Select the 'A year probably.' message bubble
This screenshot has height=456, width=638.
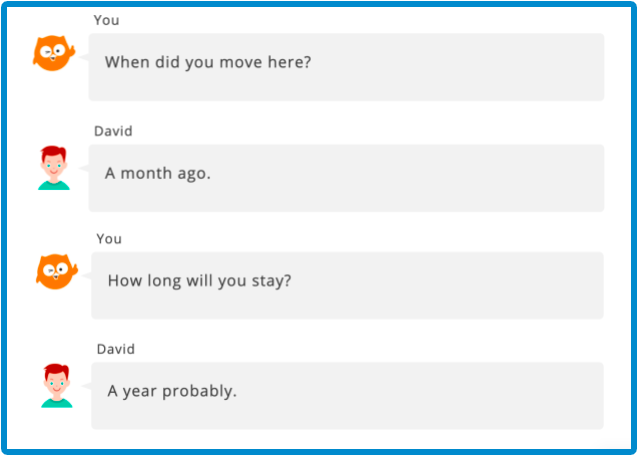(347, 396)
